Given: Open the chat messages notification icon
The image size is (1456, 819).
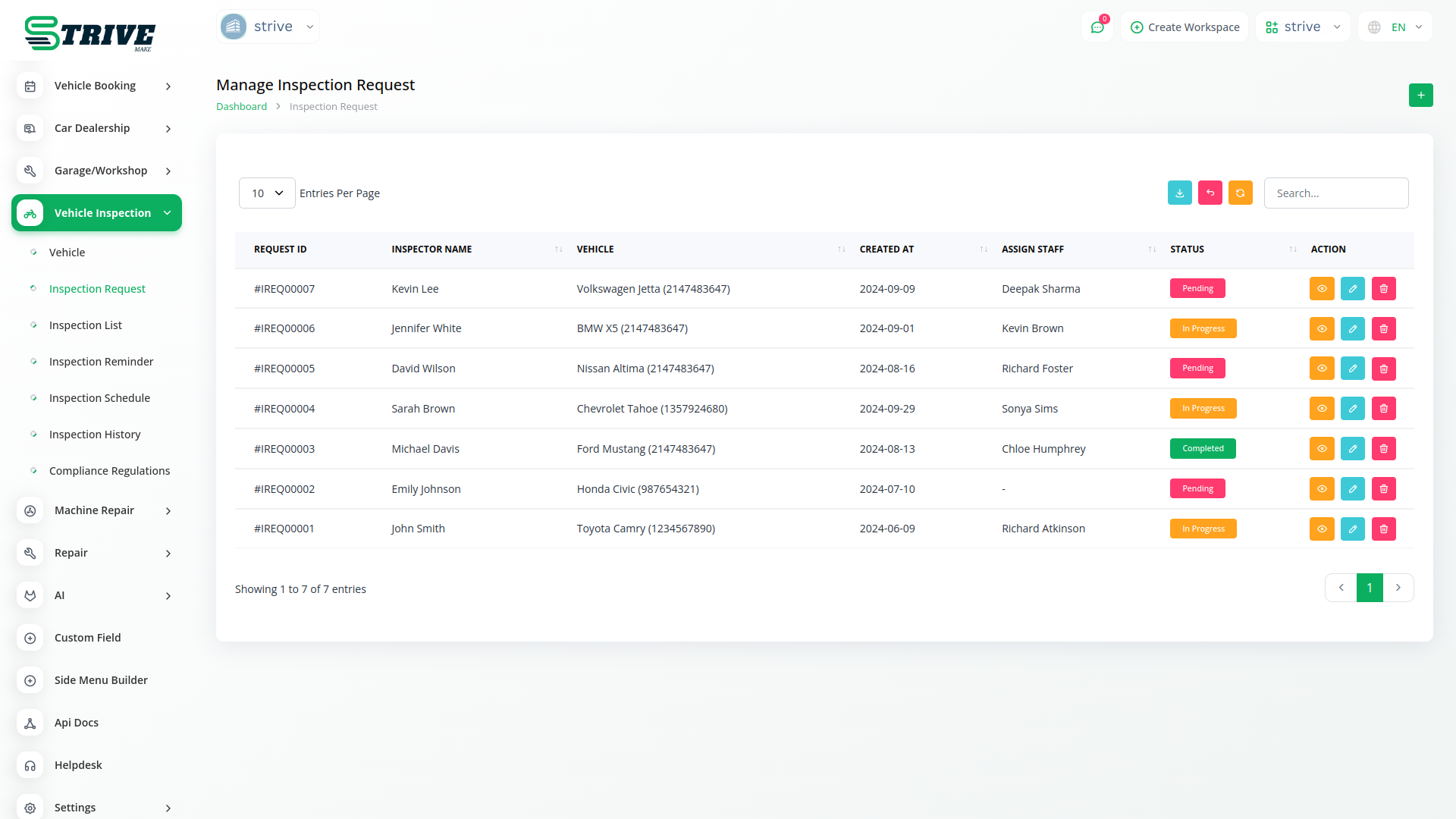Looking at the screenshot, I should (1097, 27).
